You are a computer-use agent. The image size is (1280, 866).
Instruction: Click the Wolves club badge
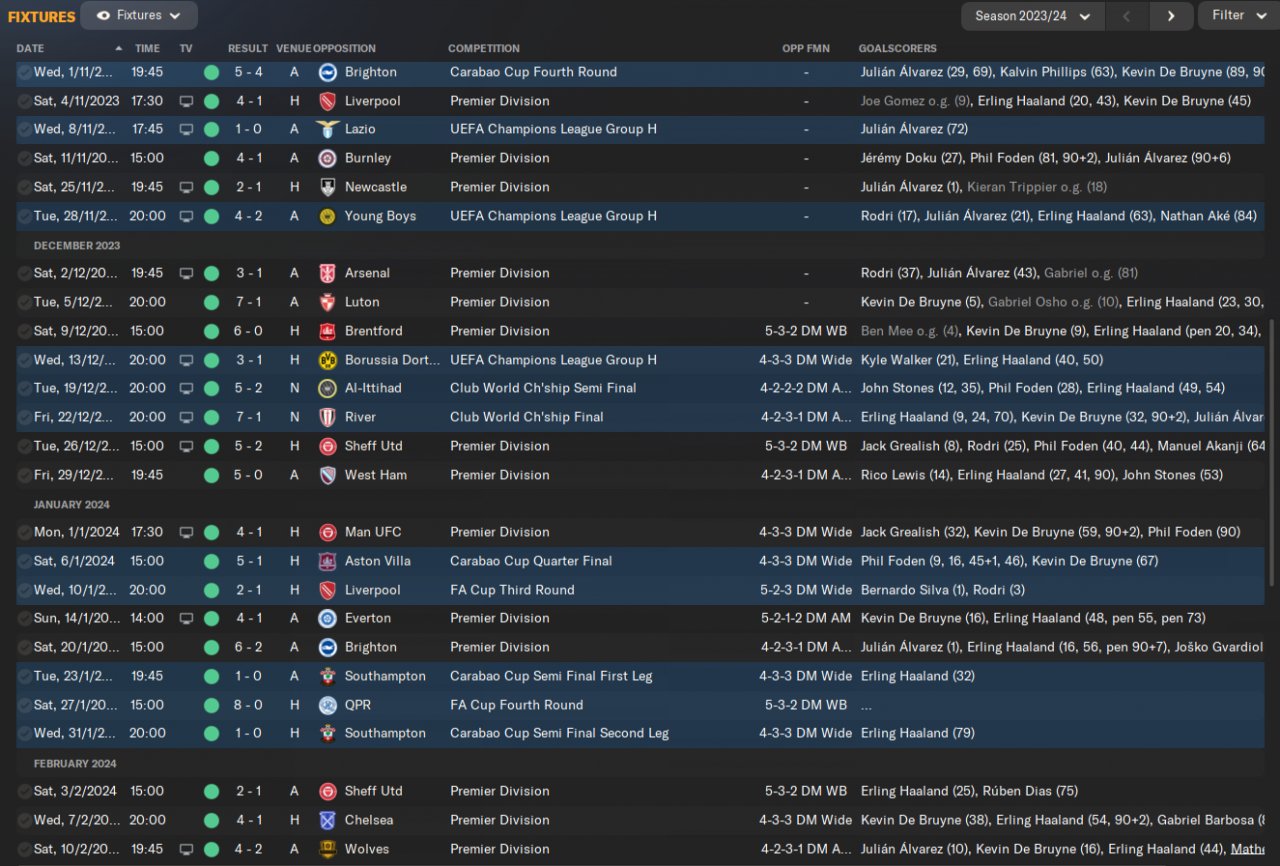click(x=327, y=849)
